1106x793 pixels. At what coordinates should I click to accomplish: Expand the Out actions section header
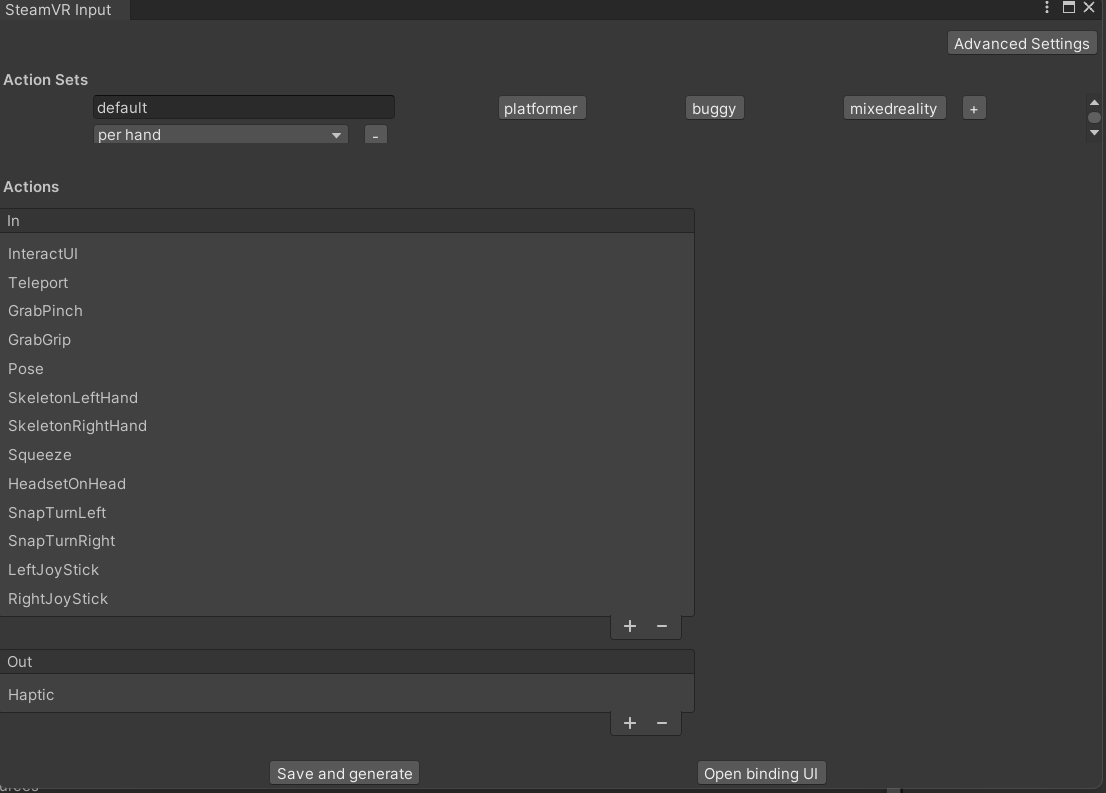point(347,661)
